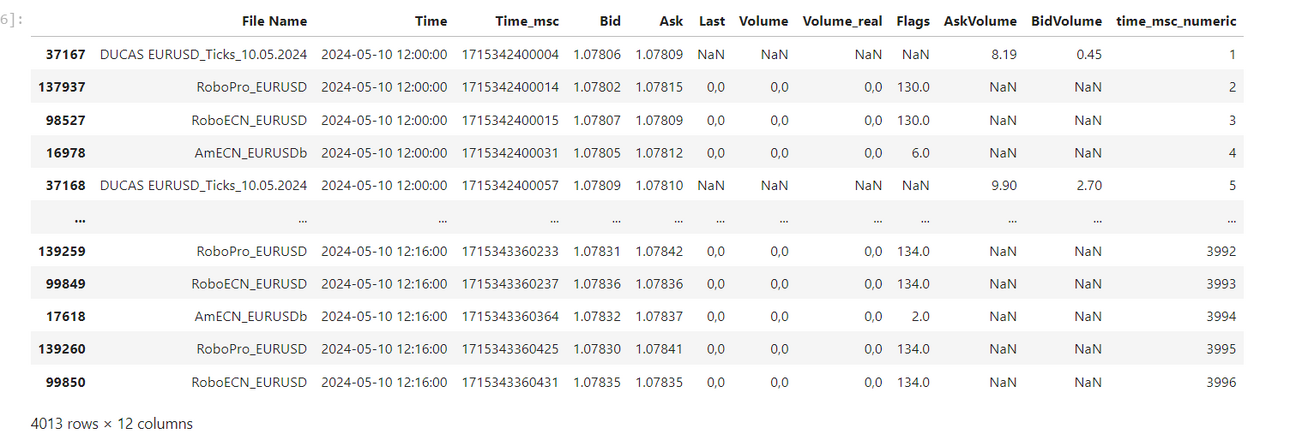Select row index 99850
1290x440 pixels.
pos(66,382)
